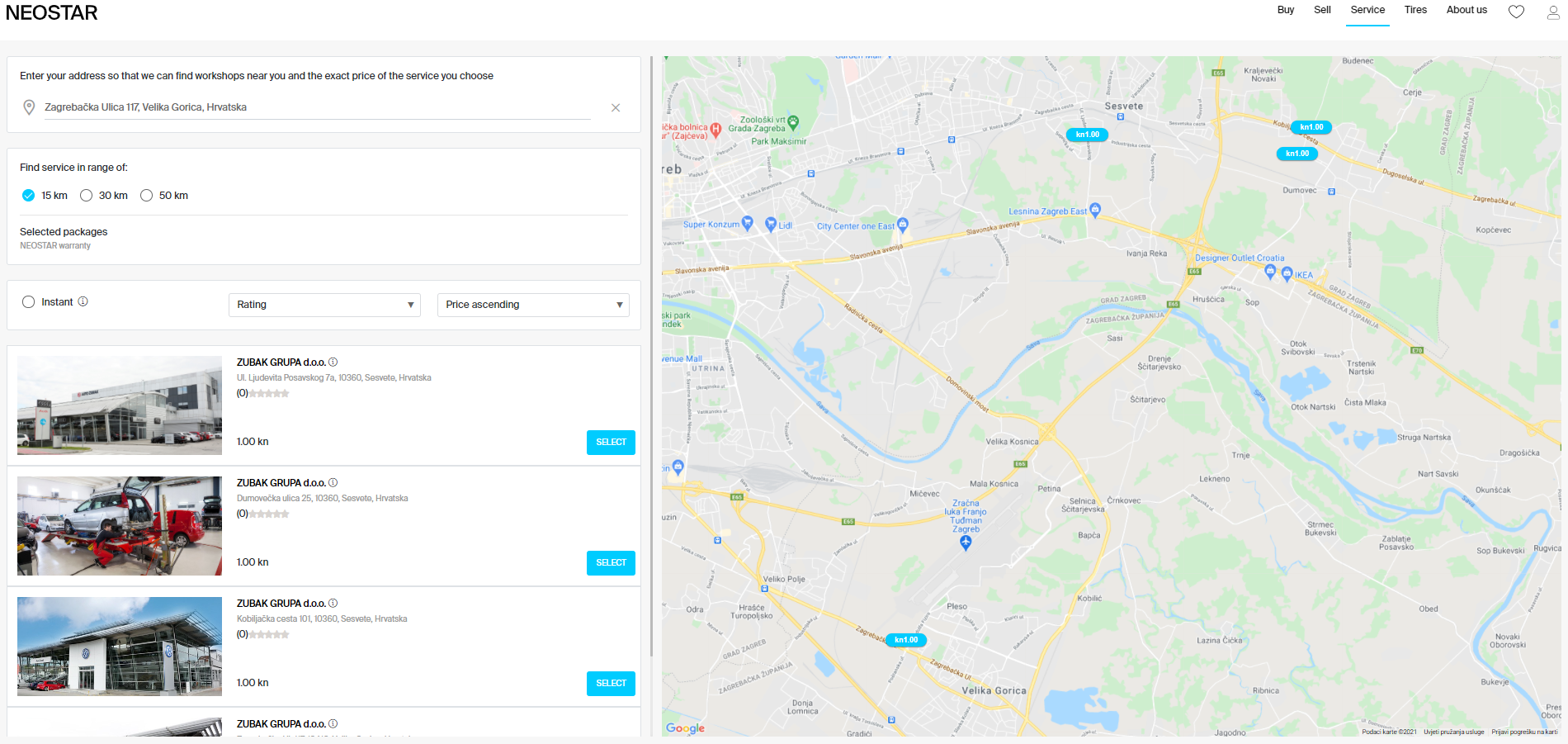Open photo of Dumovečka ulica workshop
The height and width of the screenshot is (744, 1568).
(120, 526)
